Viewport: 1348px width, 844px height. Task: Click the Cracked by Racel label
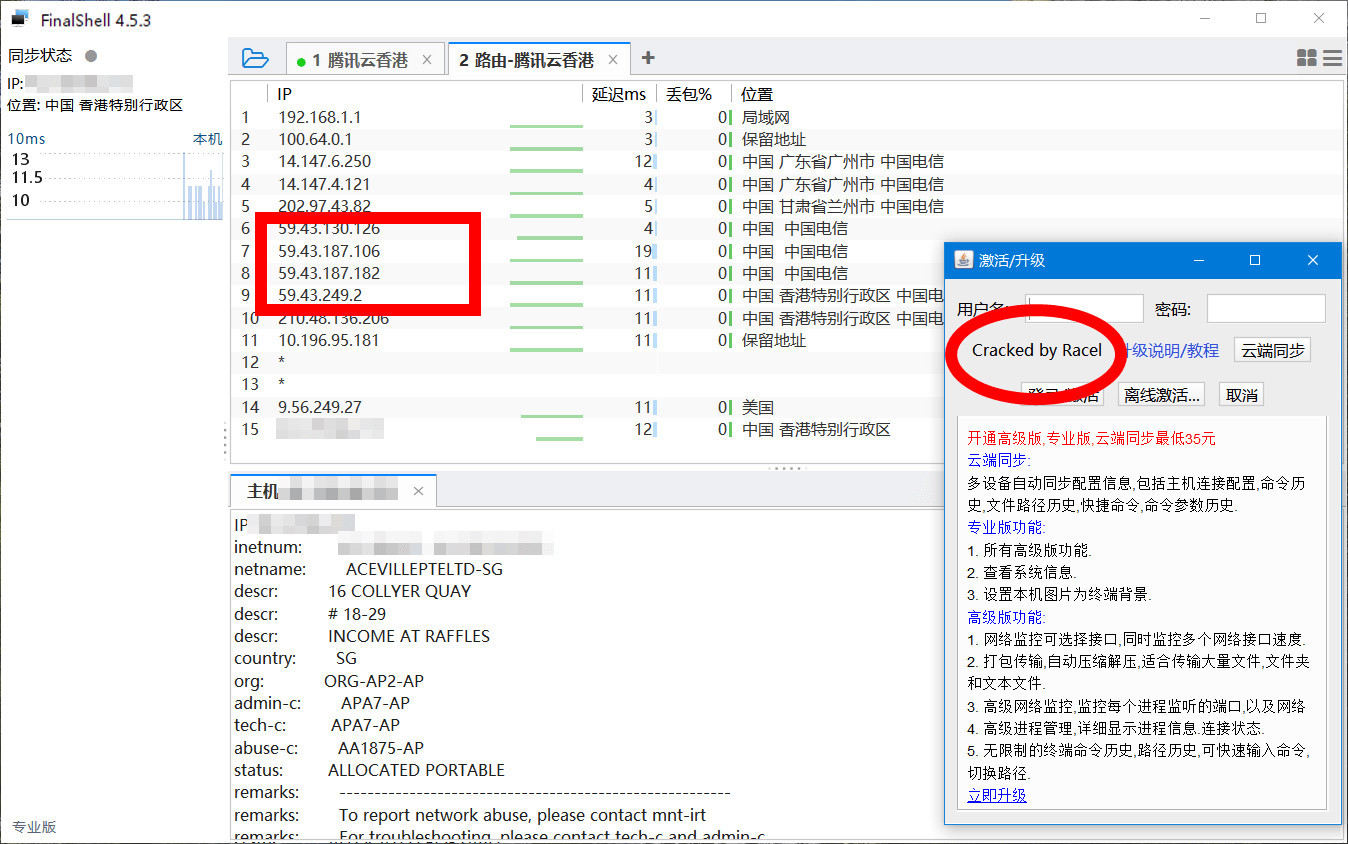click(1037, 350)
